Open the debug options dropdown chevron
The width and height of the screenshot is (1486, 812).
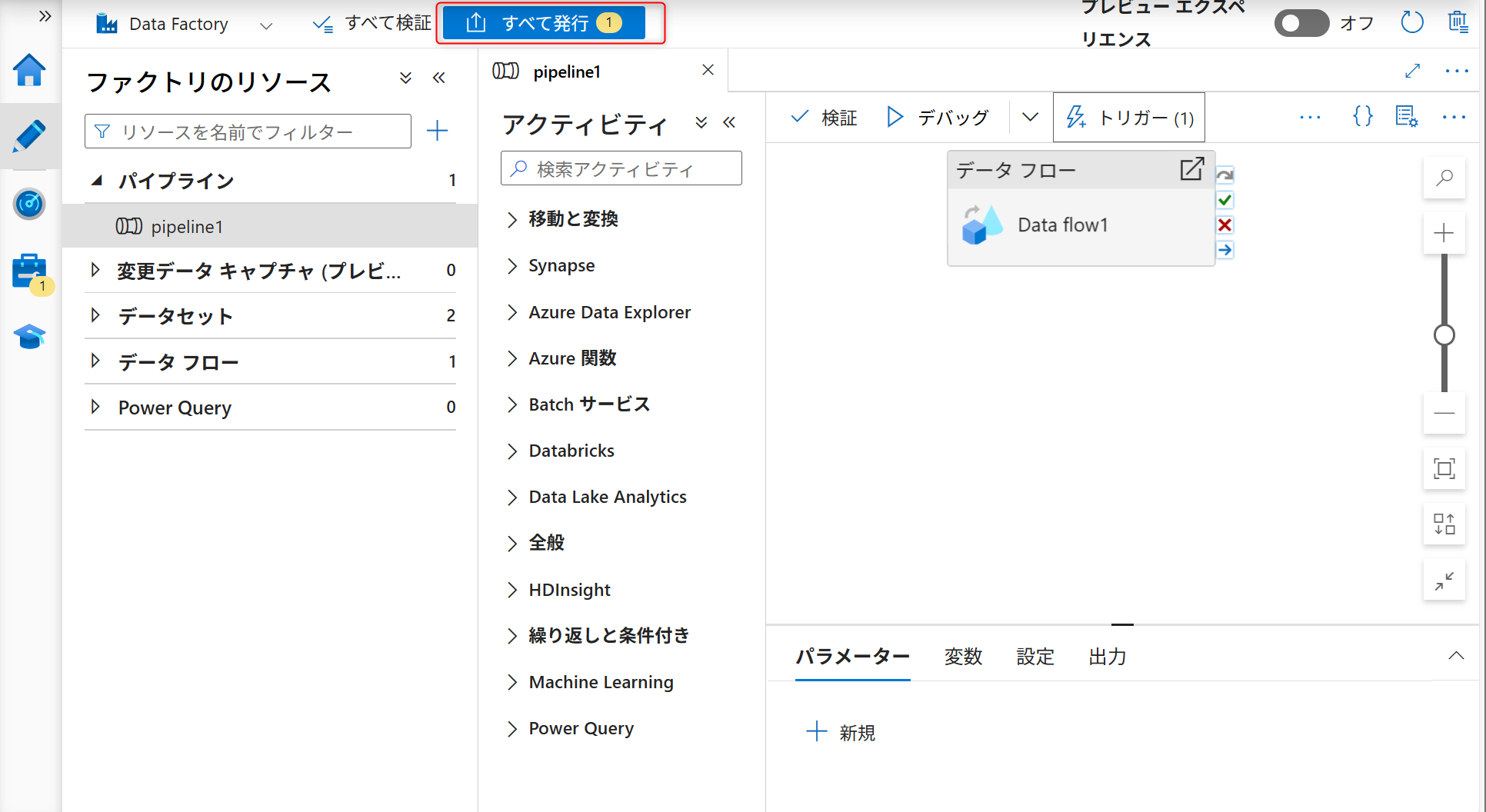(1030, 117)
